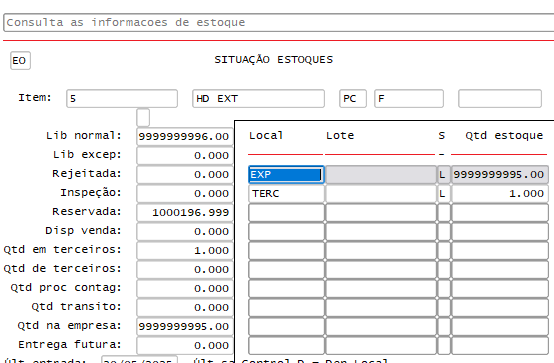Click the field containing F

point(409,98)
